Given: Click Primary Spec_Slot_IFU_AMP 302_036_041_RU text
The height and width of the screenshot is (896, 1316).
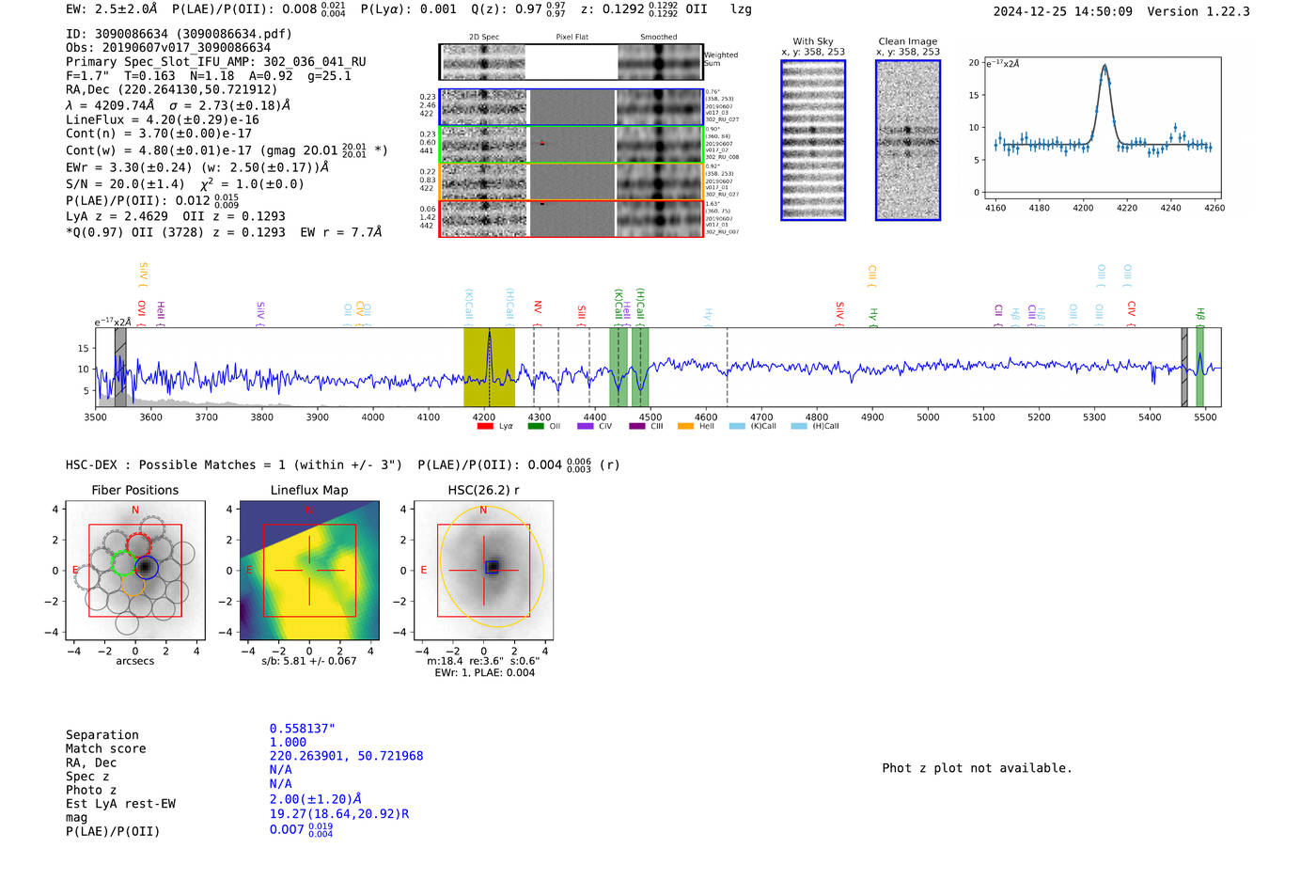Looking at the screenshot, I should (216, 62).
